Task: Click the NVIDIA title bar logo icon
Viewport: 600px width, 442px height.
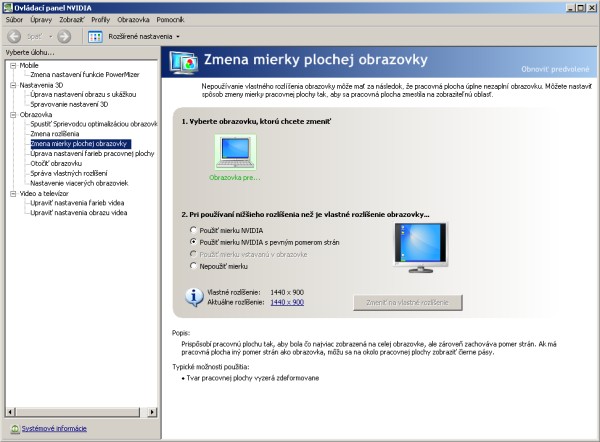Action: point(7,6)
